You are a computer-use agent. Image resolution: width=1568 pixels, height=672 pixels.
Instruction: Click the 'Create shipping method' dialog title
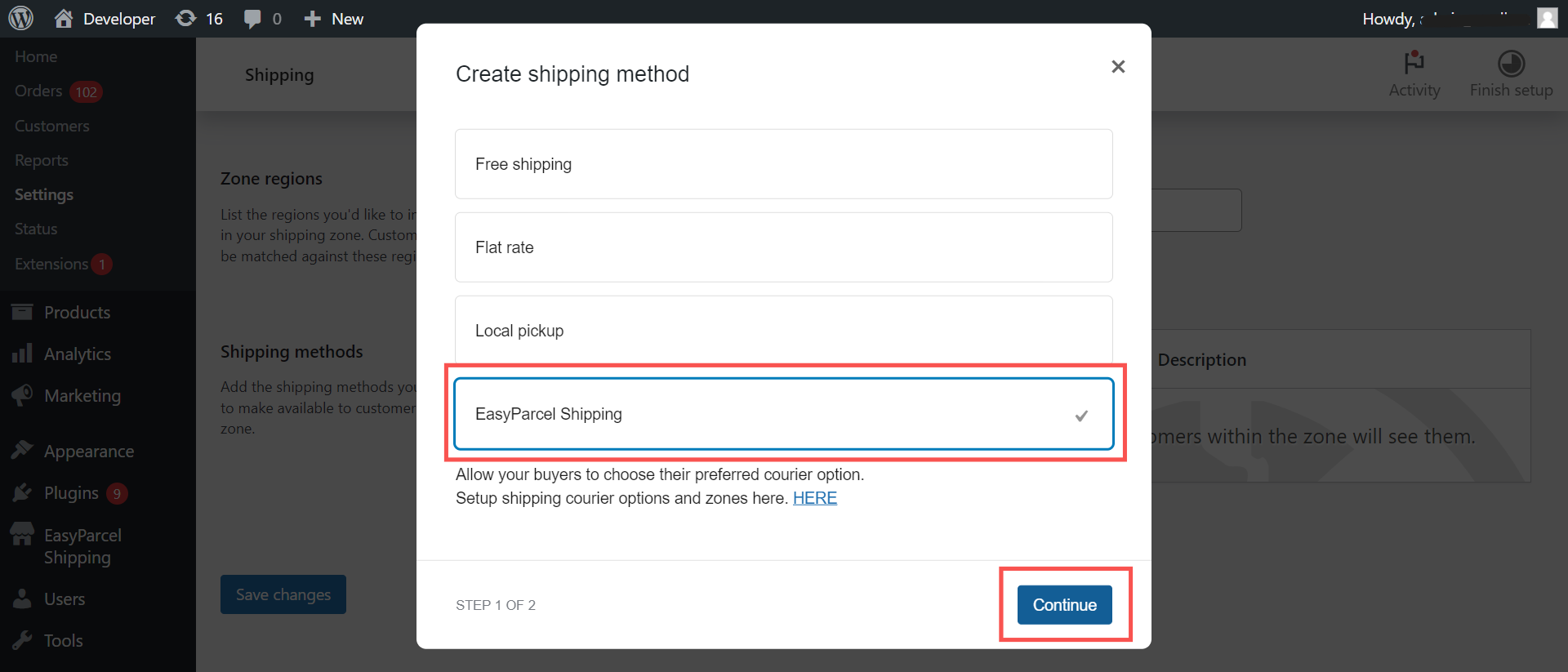coord(572,74)
